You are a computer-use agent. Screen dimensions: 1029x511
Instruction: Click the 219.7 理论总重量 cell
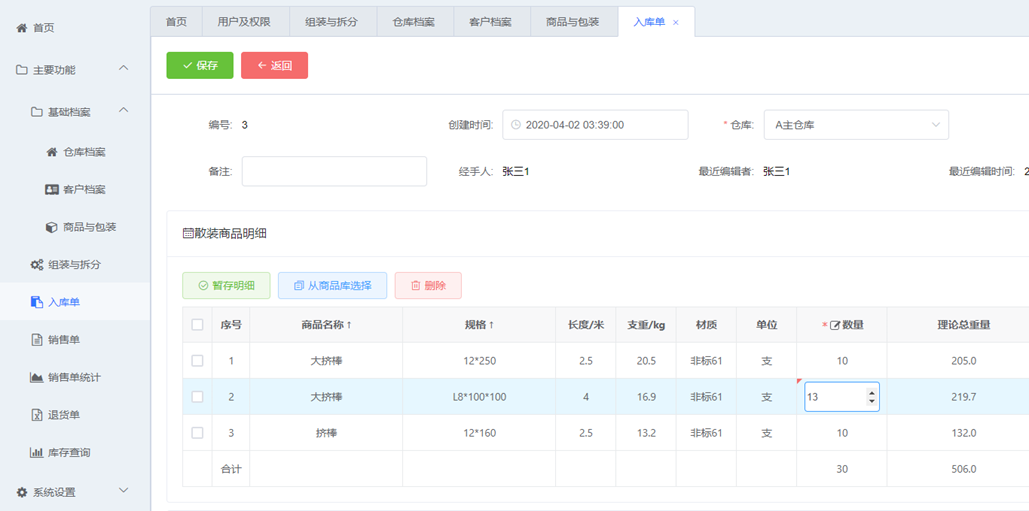coord(963,397)
